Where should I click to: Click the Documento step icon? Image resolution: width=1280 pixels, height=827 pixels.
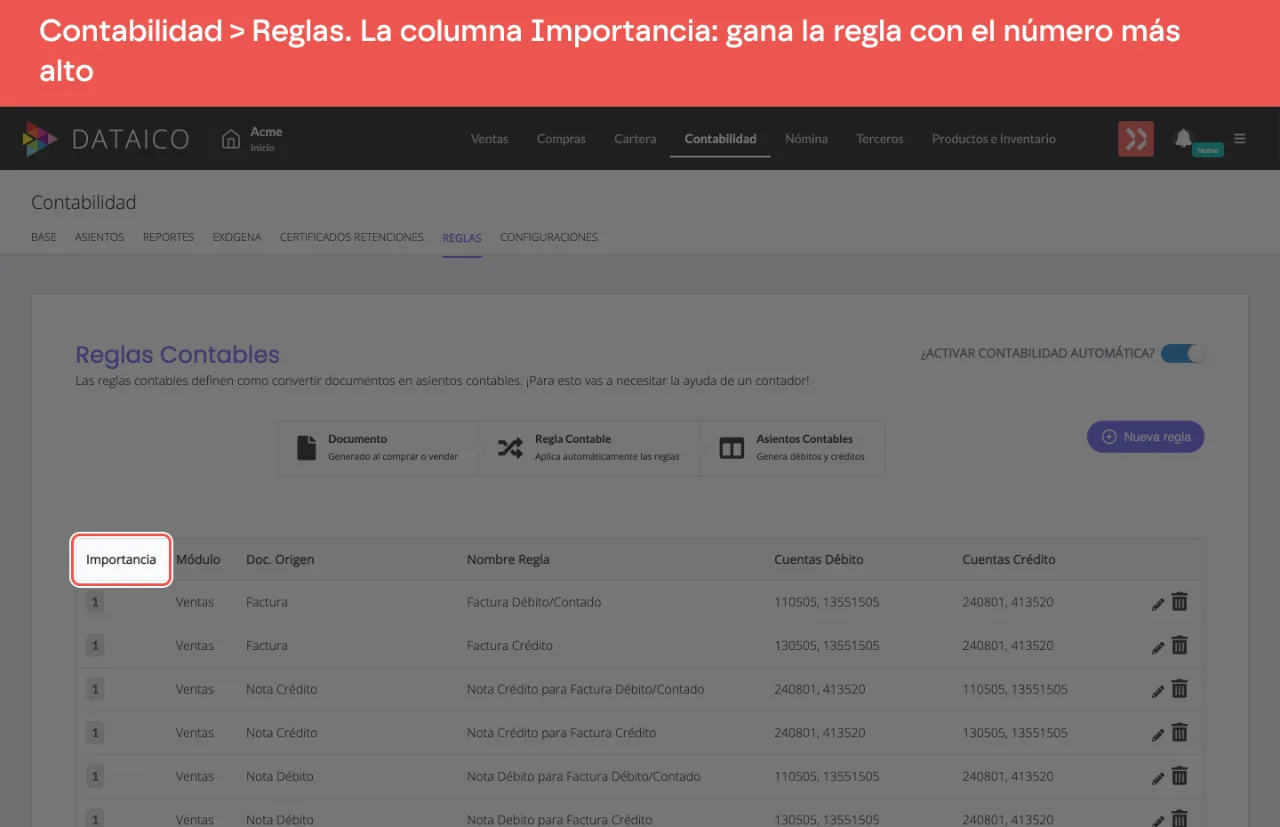pyautogui.click(x=307, y=447)
